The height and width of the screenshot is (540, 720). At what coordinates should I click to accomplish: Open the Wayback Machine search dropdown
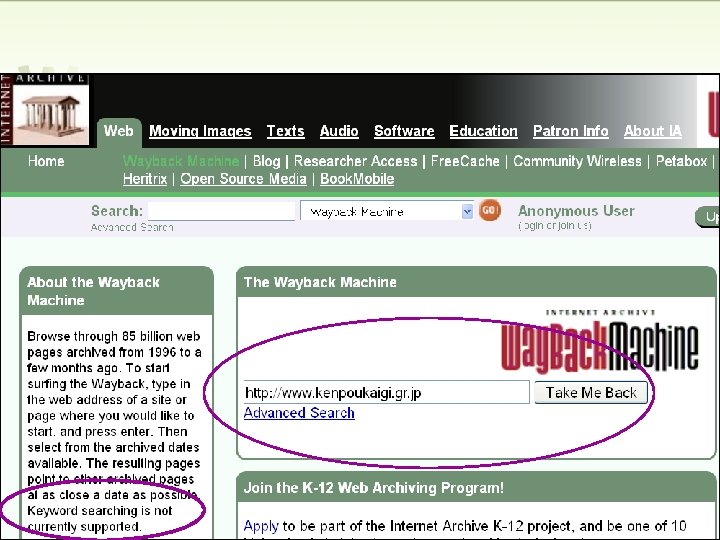tap(387, 211)
